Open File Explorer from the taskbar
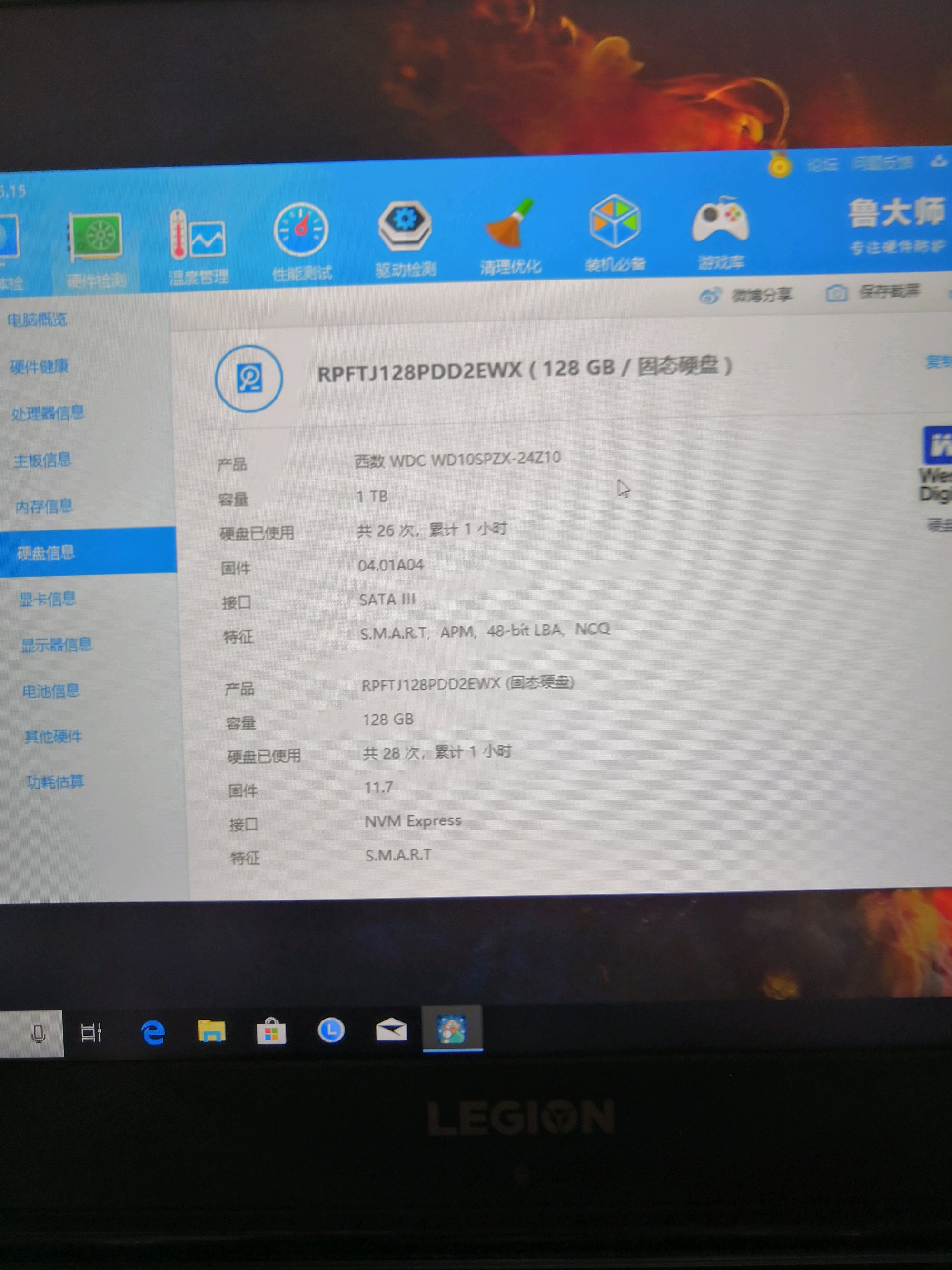 (x=212, y=1031)
